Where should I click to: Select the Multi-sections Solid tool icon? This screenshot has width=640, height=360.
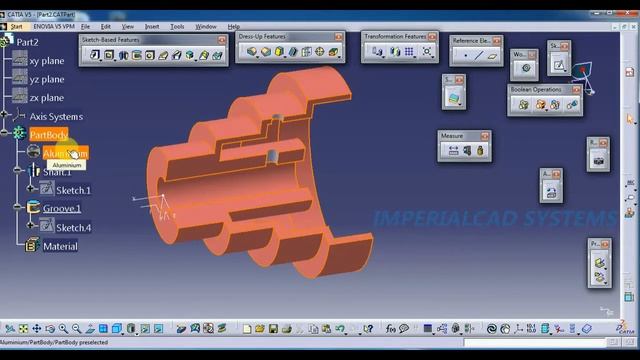point(204,55)
